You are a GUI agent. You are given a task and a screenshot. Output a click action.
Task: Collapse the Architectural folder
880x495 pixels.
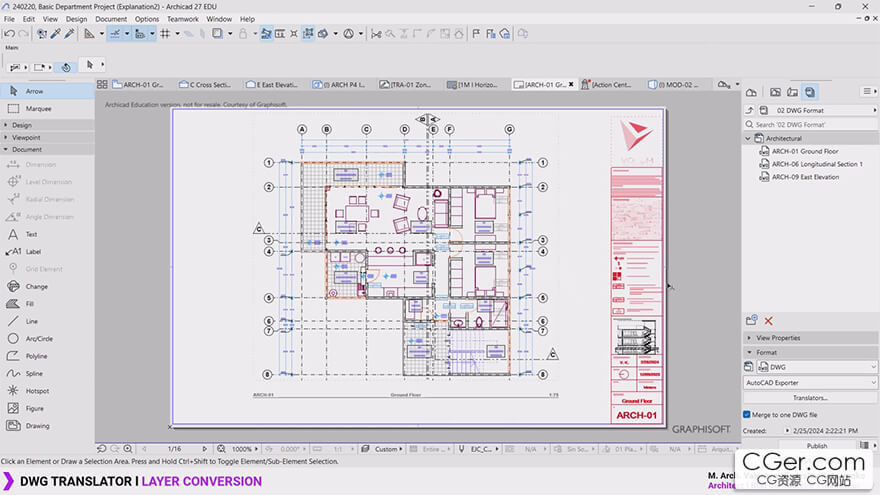pos(748,138)
